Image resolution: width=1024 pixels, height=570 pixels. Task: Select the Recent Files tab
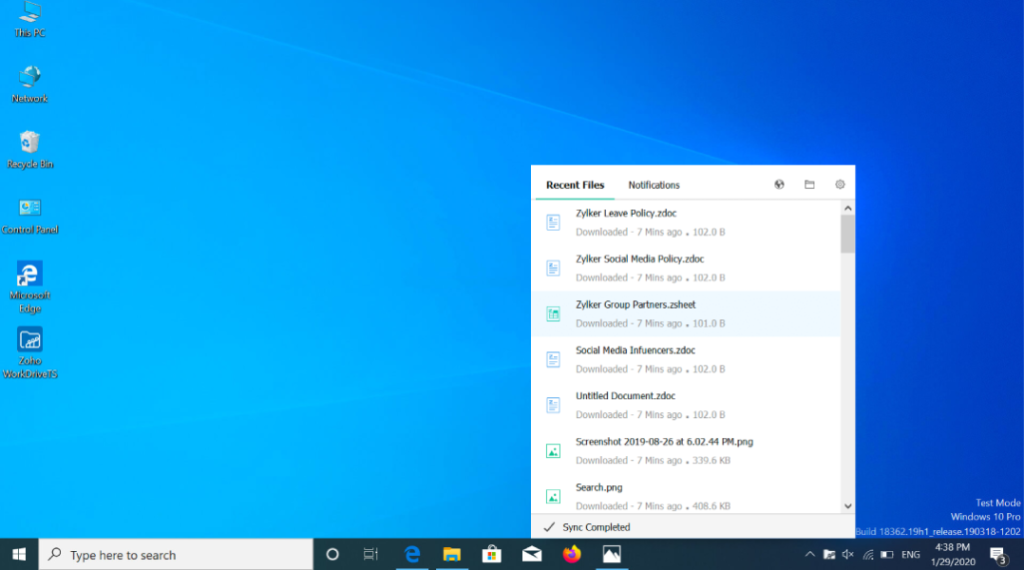[575, 185]
